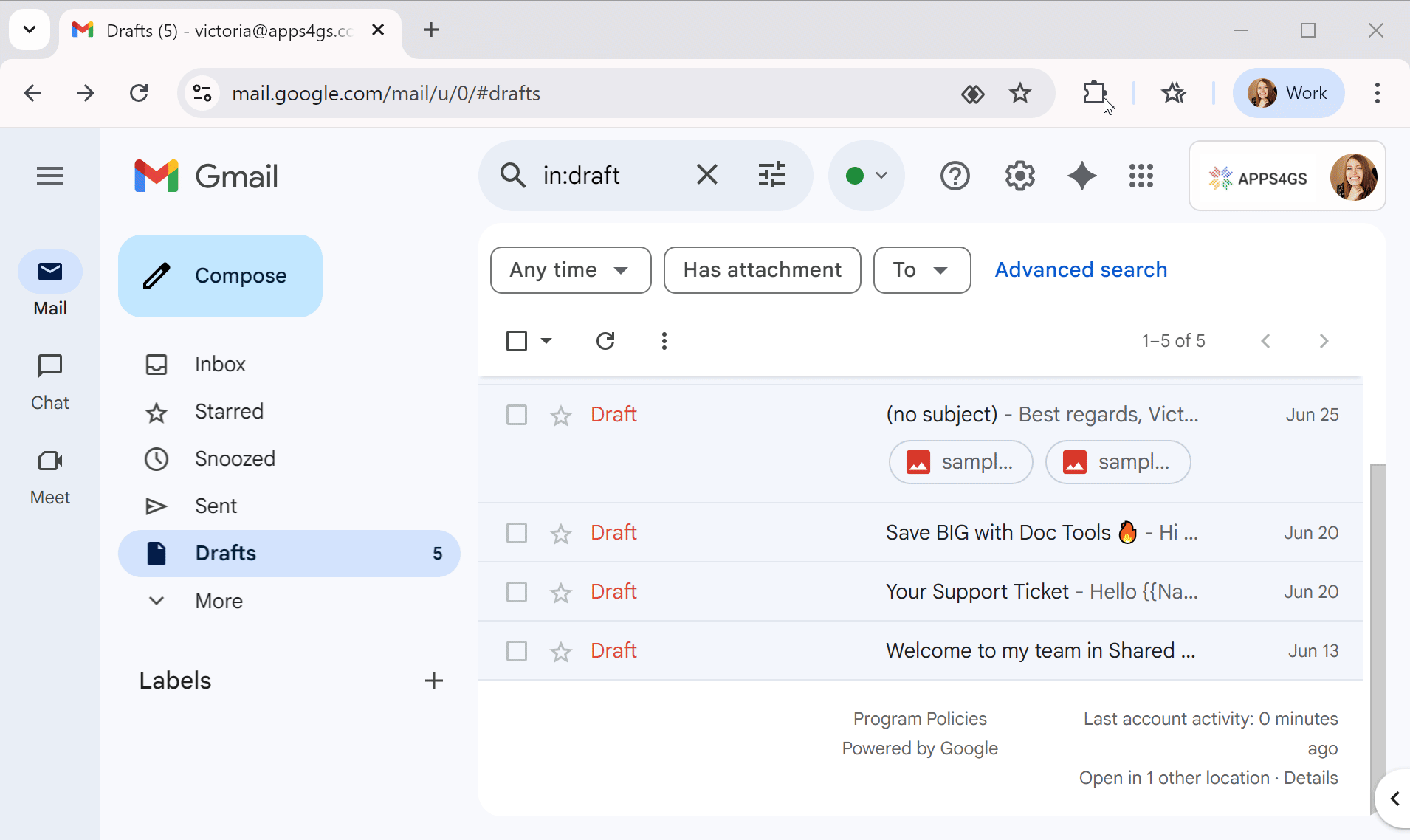Star the (no subject) draft
The height and width of the screenshot is (840, 1410).
click(x=561, y=416)
